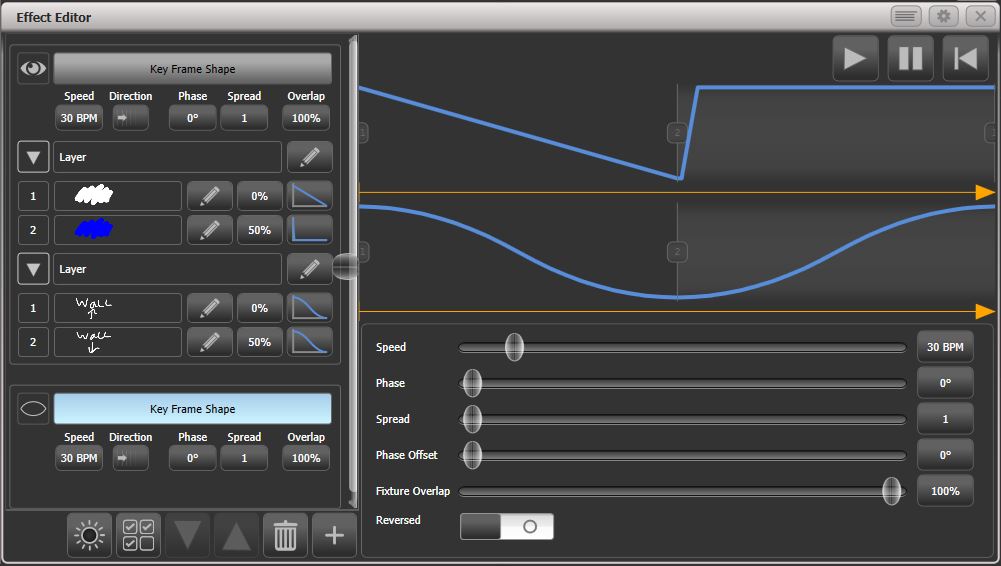Select the first Key Frame Shape header
The width and height of the screenshot is (1001, 566).
pos(193,69)
